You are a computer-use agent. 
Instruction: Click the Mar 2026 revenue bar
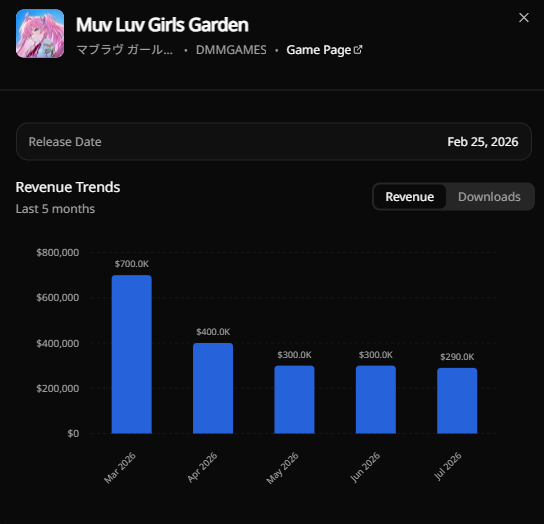click(131, 354)
